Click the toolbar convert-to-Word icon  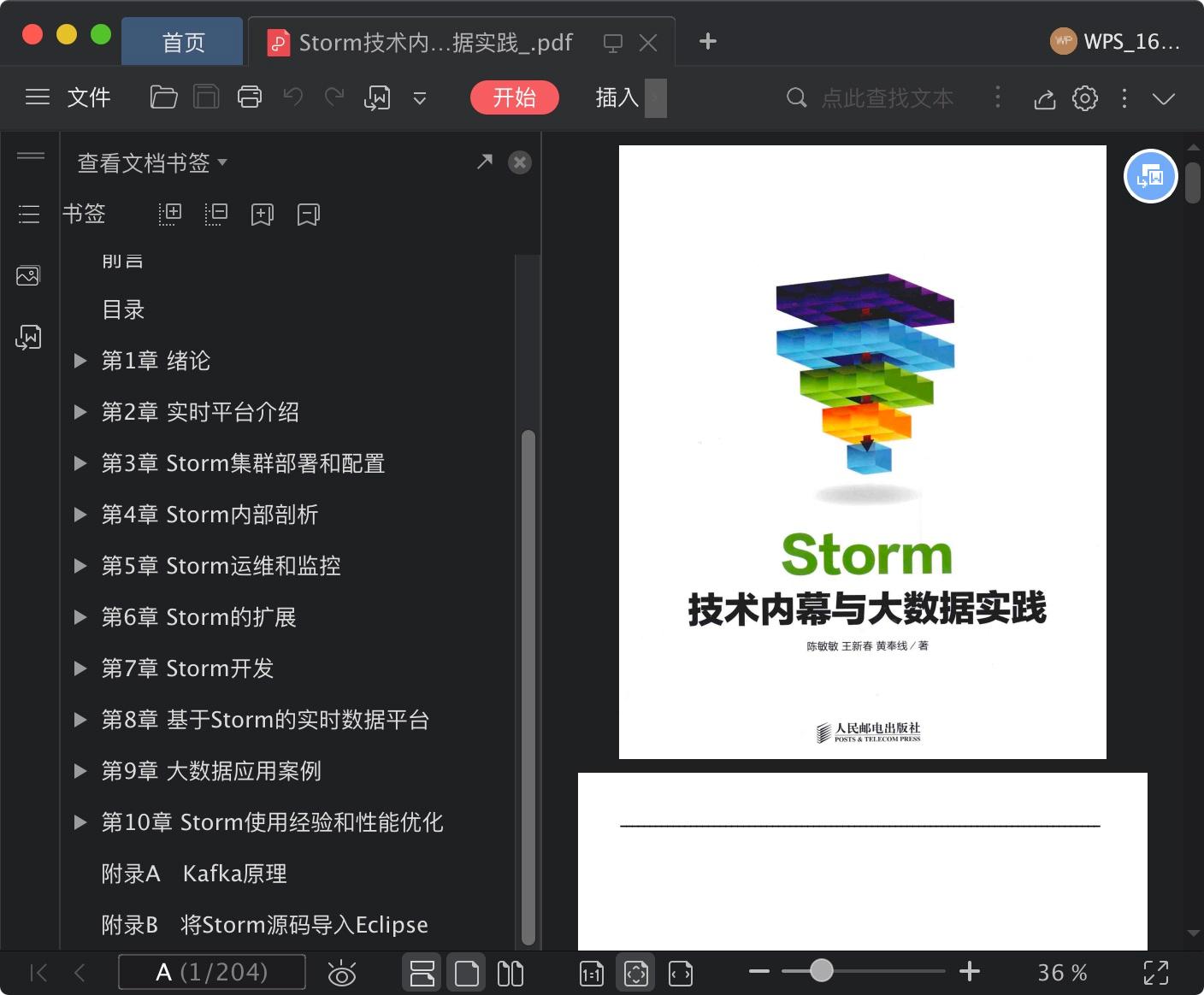click(377, 97)
